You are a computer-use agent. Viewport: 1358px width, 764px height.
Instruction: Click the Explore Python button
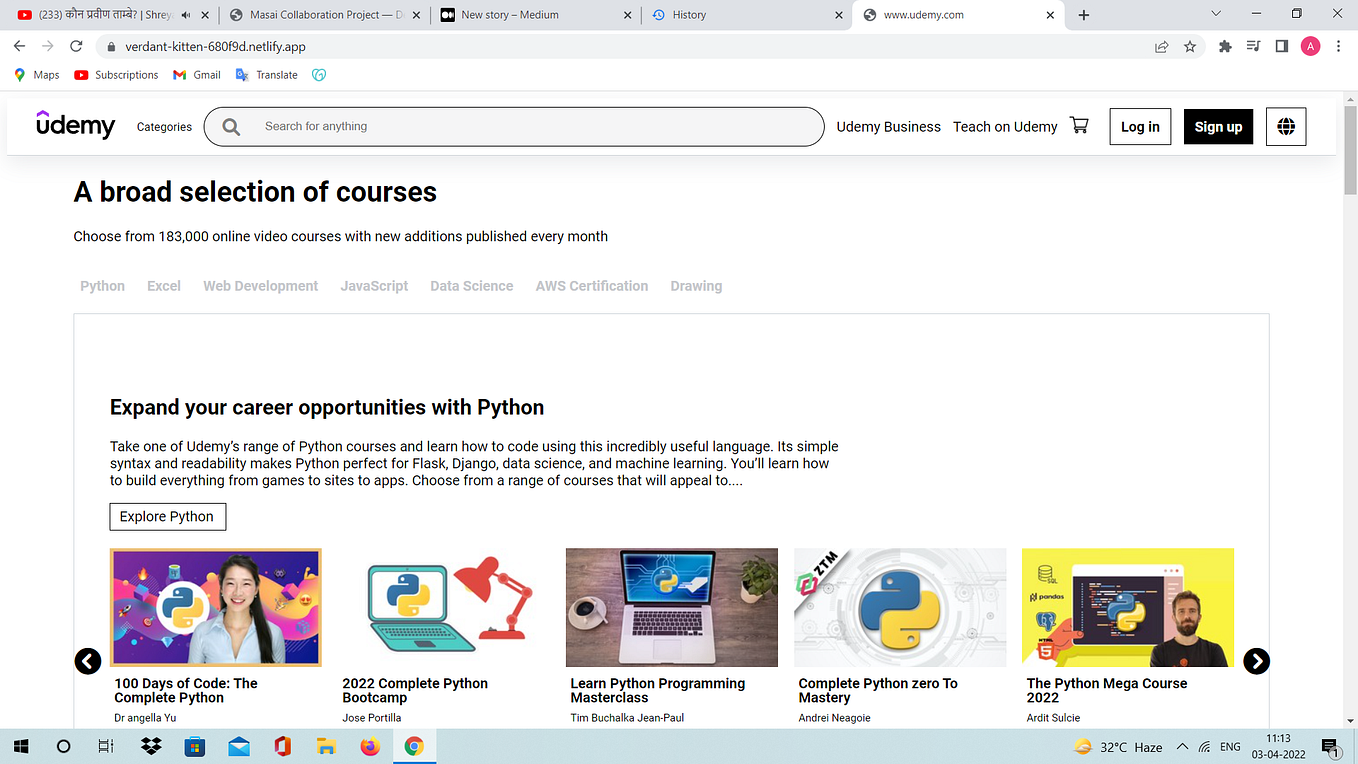coord(167,516)
